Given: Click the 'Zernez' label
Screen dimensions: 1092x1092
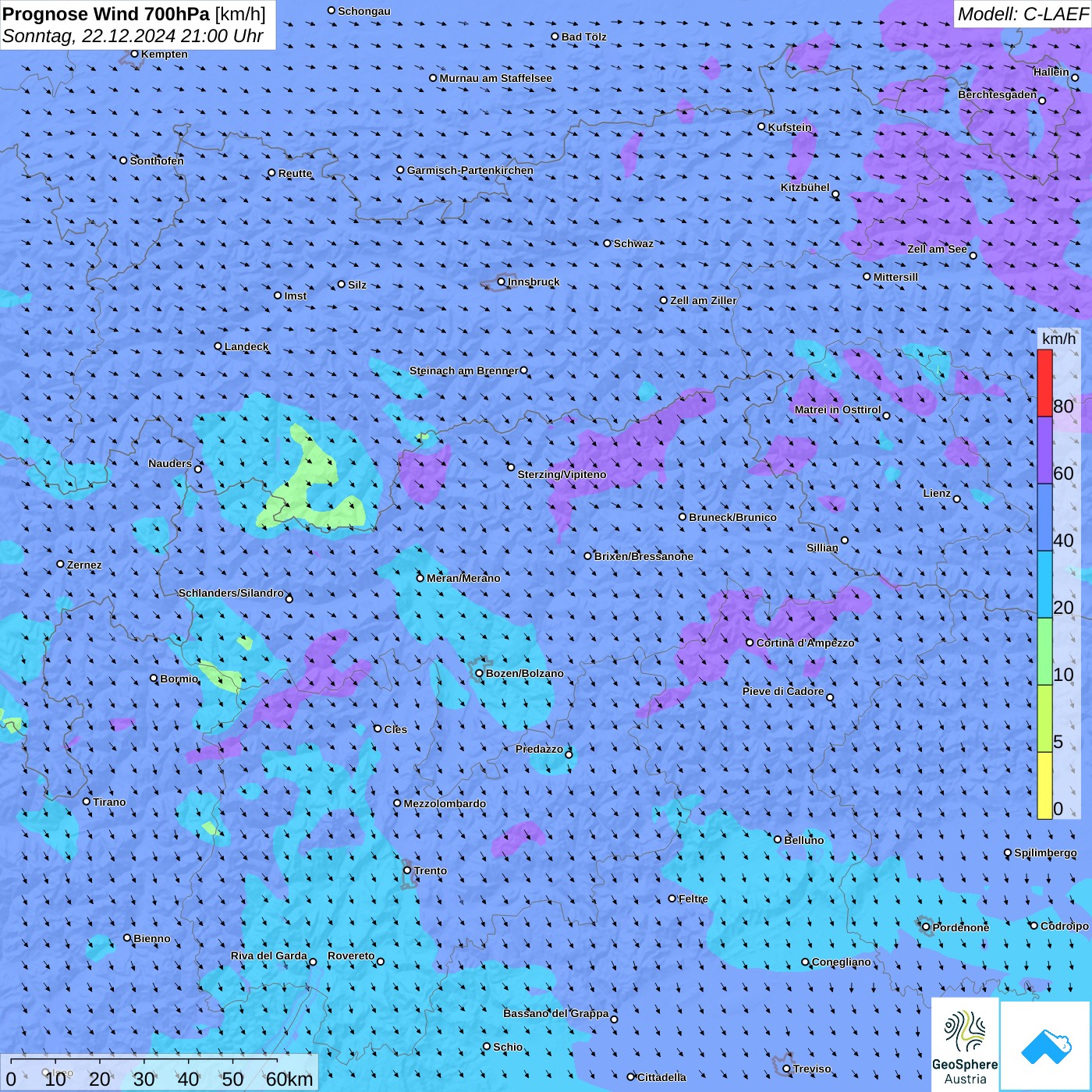Looking at the screenshot, I should pos(84,565).
